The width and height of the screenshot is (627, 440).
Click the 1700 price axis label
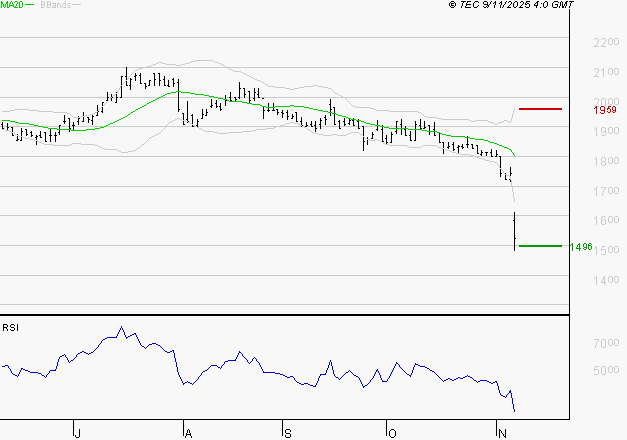tap(606, 191)
